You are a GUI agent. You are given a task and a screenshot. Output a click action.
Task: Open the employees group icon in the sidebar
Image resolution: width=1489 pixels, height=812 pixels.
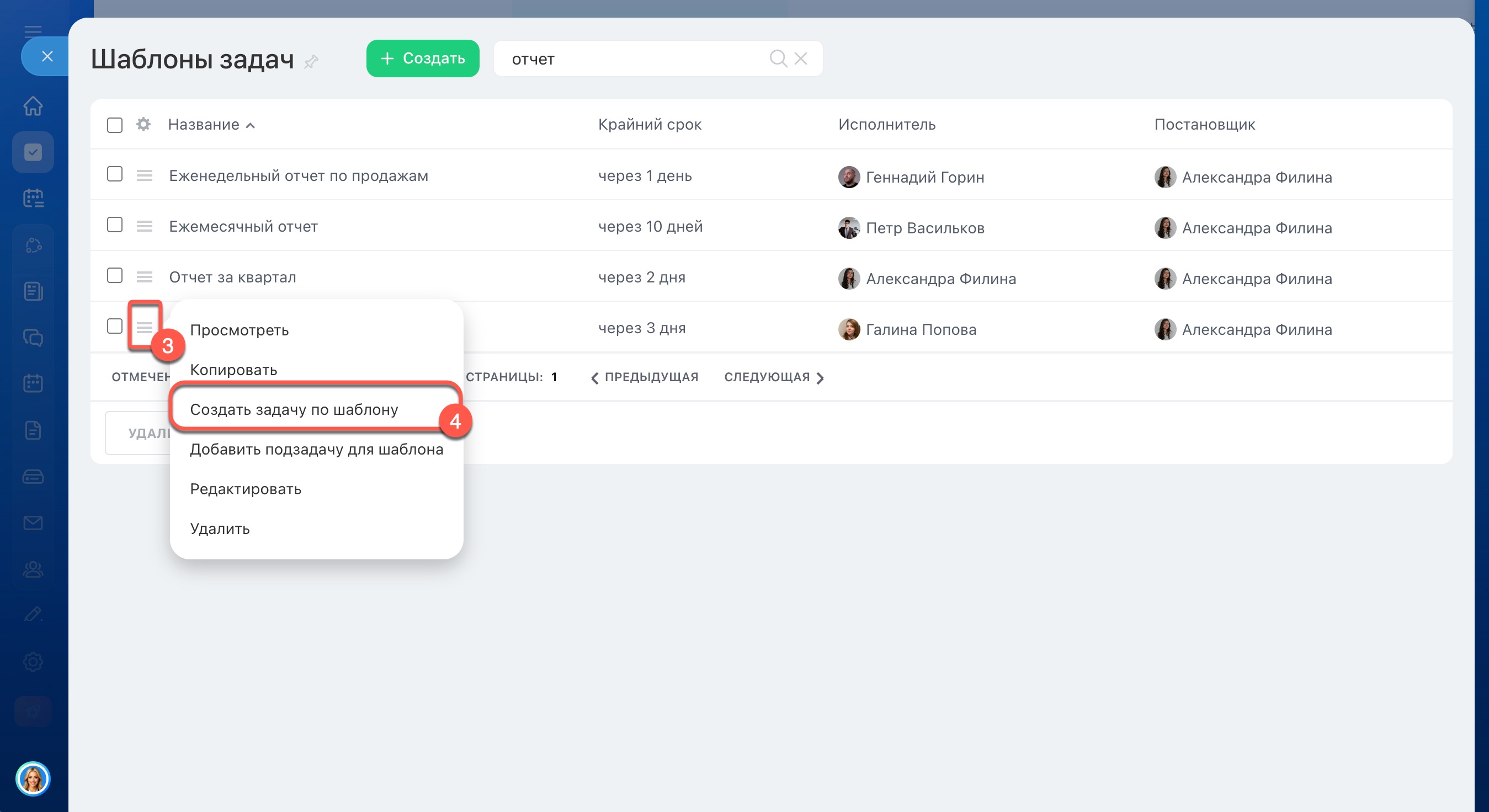point(33,569)
